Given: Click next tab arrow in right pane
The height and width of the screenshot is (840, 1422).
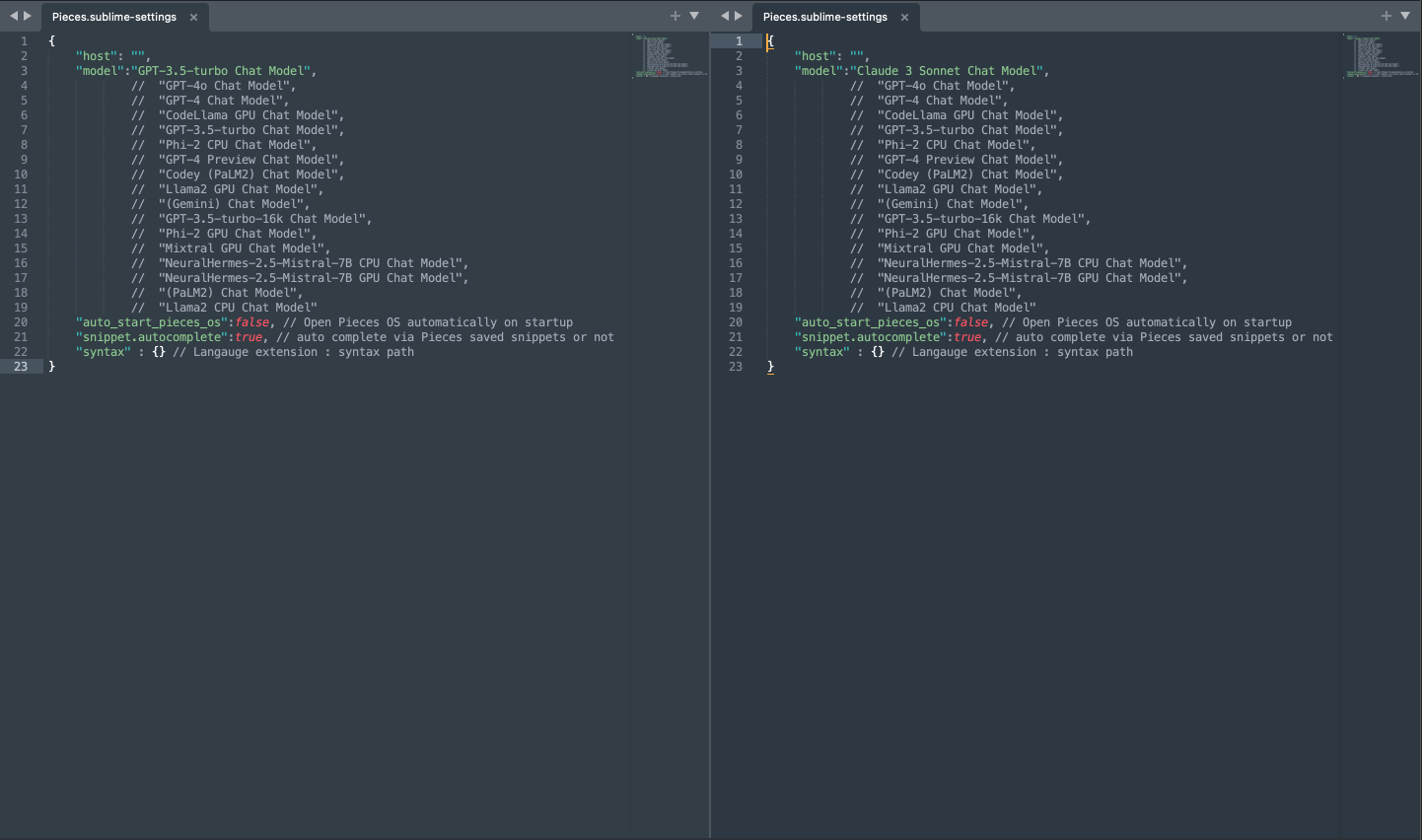Looking at the screenshot, I should point(739,16).
